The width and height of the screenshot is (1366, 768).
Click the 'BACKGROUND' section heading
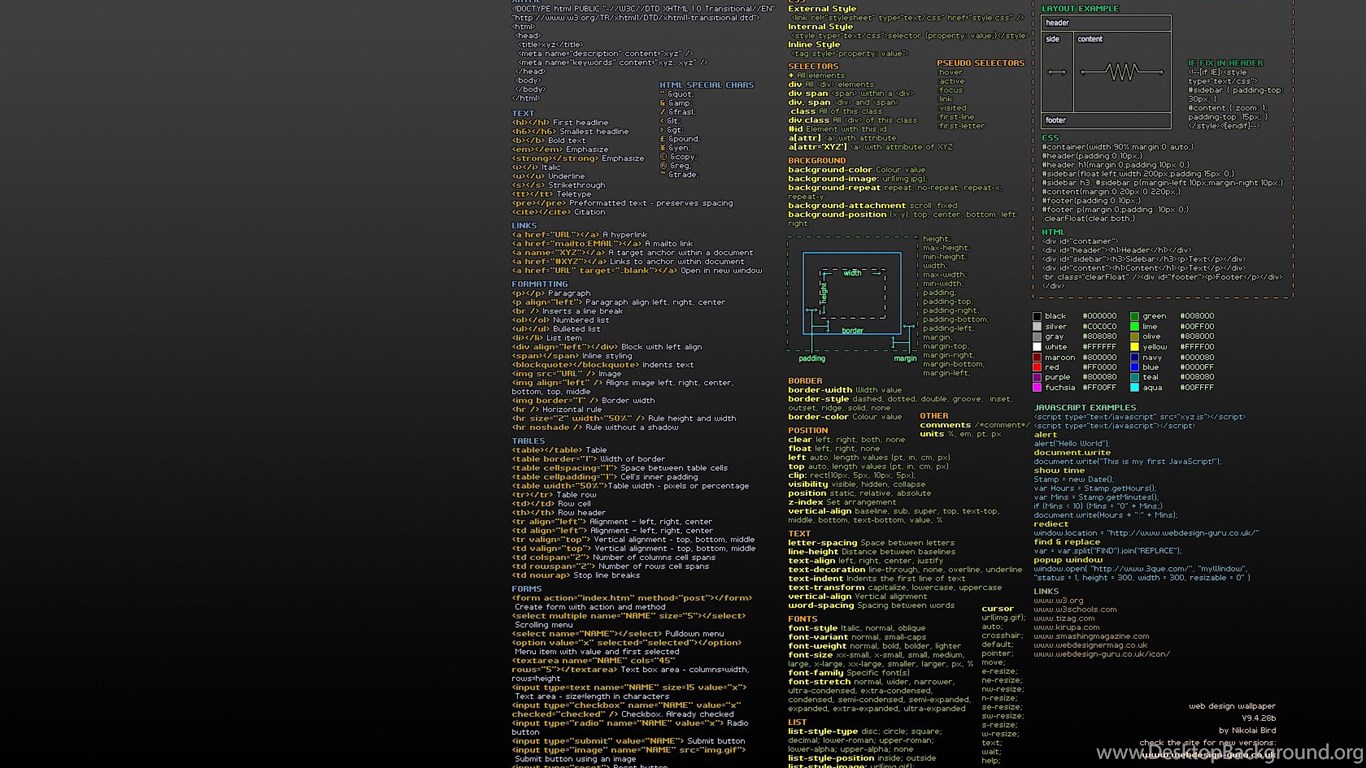[x=817, y=160]
